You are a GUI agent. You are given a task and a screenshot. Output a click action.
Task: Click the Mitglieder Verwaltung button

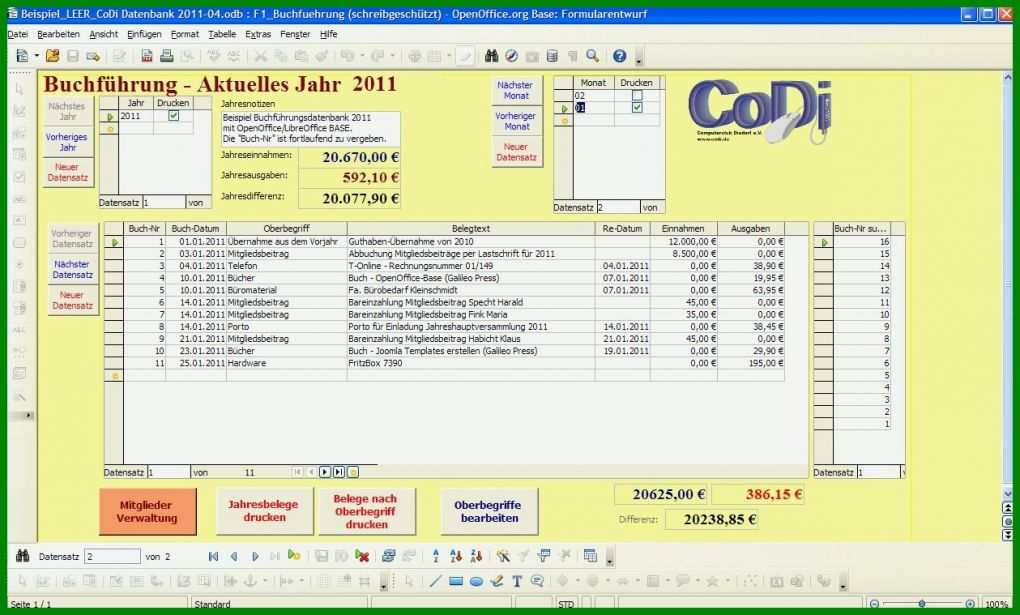tap(148, 512)
